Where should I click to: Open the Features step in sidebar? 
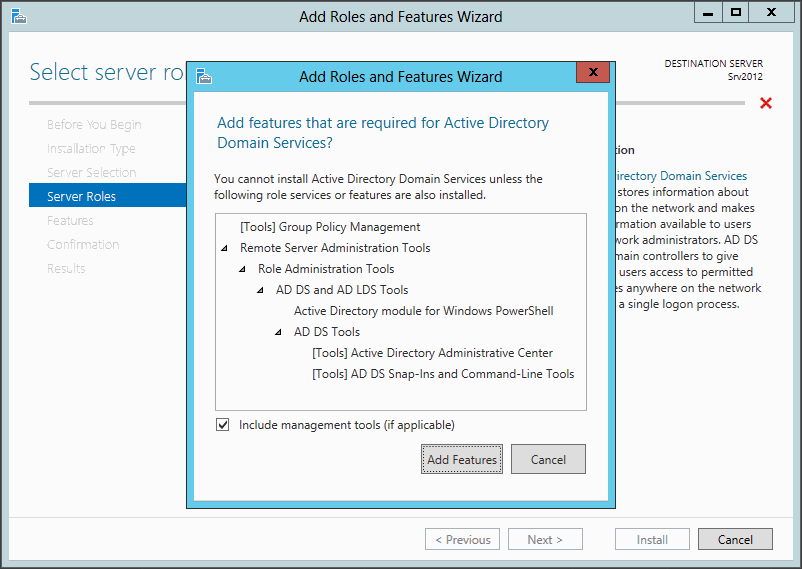tap(70, 221)
